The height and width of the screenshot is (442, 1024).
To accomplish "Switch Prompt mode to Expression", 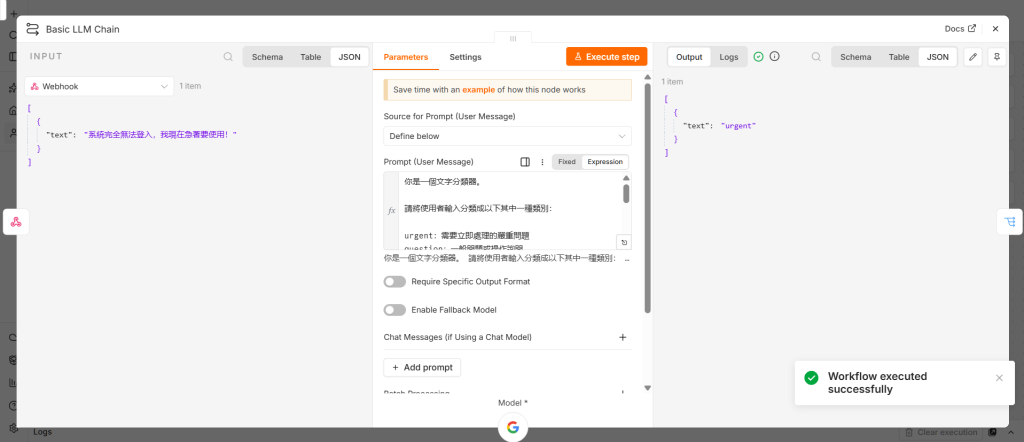I will (605, 162).
